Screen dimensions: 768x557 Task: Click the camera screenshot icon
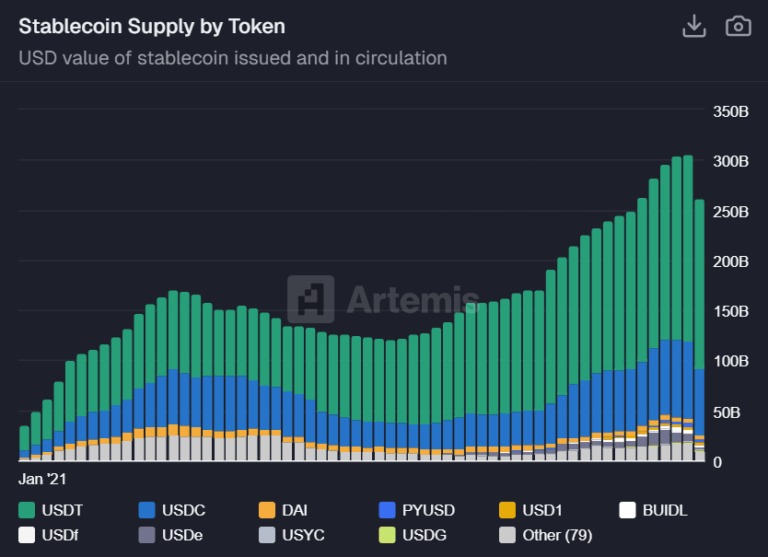tap(738, 26)
